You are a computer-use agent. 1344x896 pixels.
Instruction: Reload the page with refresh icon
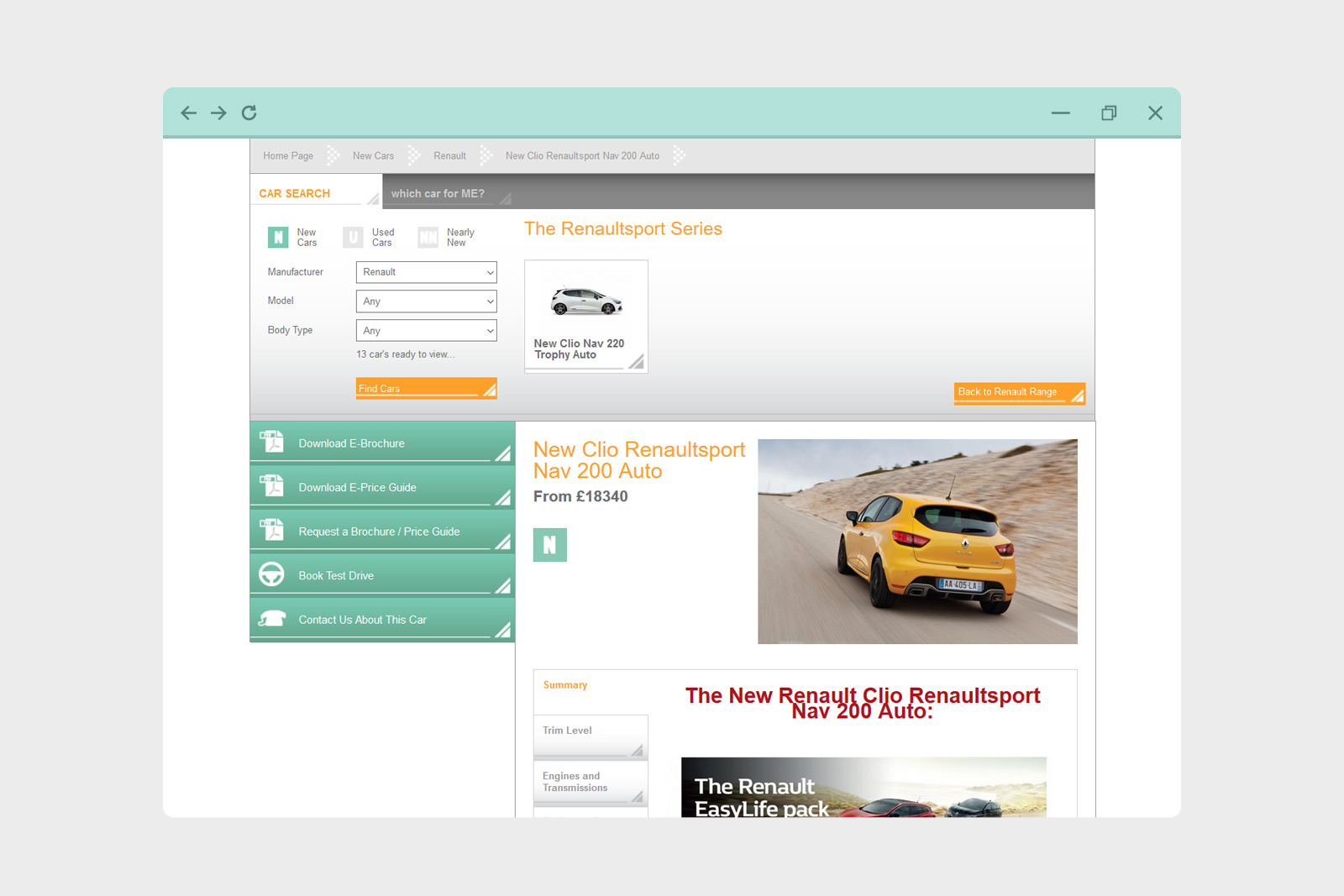(249, 113)
